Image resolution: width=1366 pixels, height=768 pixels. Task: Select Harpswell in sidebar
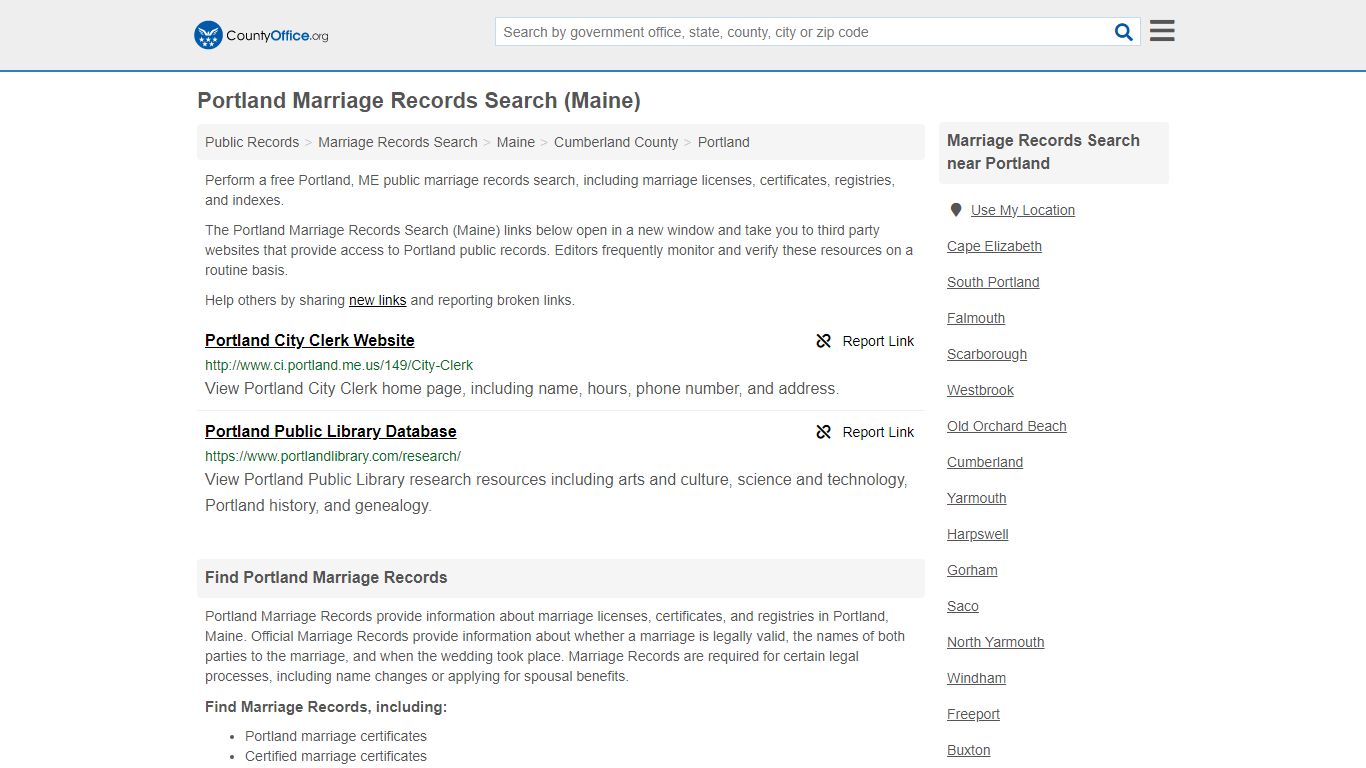pos(978,534)
